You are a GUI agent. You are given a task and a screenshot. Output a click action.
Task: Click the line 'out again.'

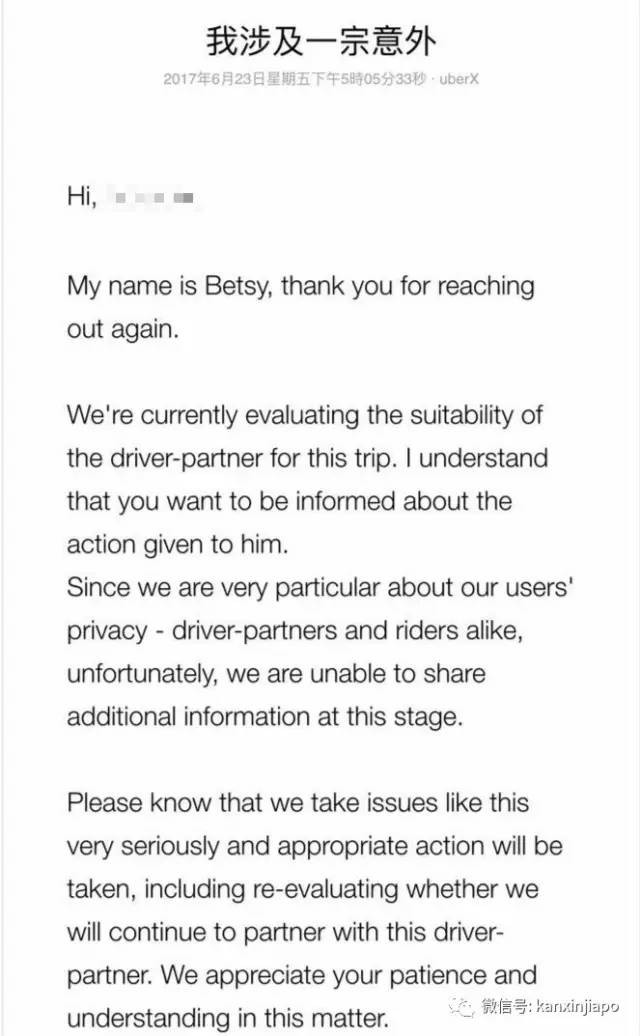(123, 330)
